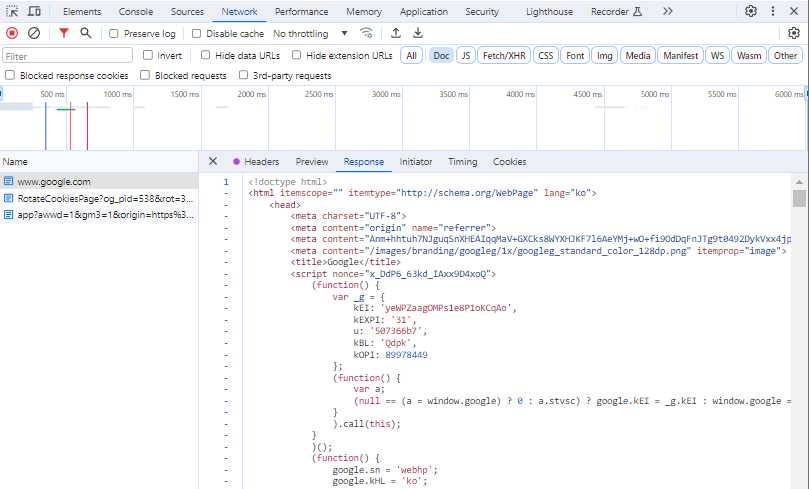809x489 pixels.
Task: Select the Fetch/XHR filter
Action: pyautogui.click(x=504, y=55)
